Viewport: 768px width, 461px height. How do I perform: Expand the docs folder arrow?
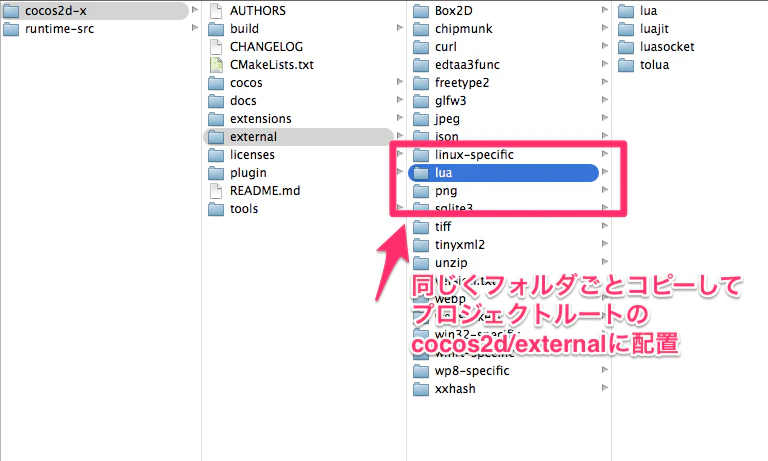[400, 100]
